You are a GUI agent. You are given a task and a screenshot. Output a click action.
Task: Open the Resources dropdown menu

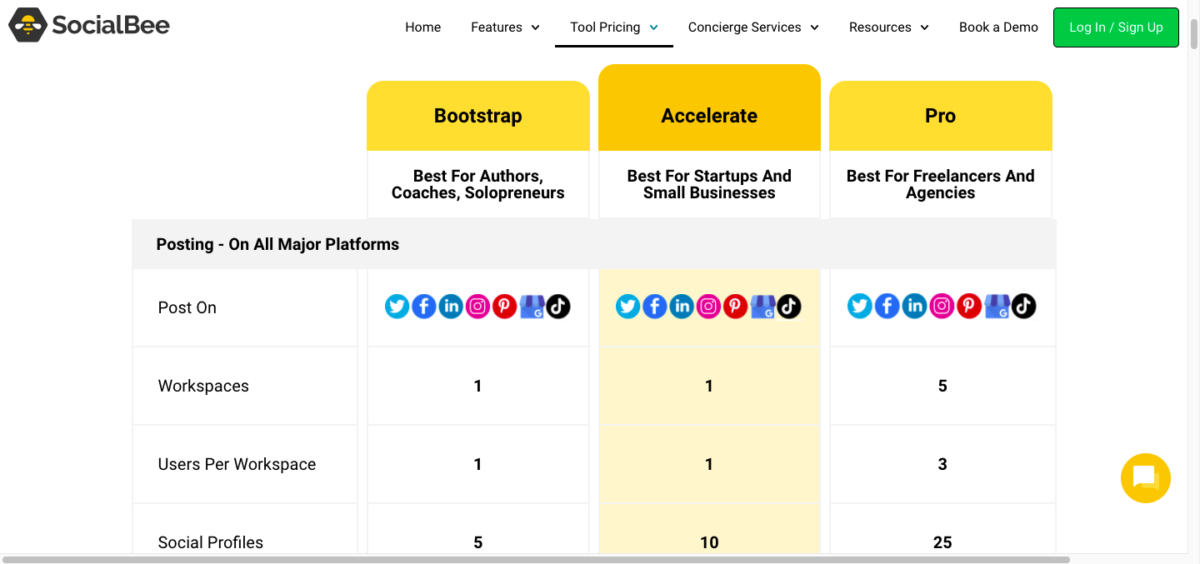tap(888, 27)
